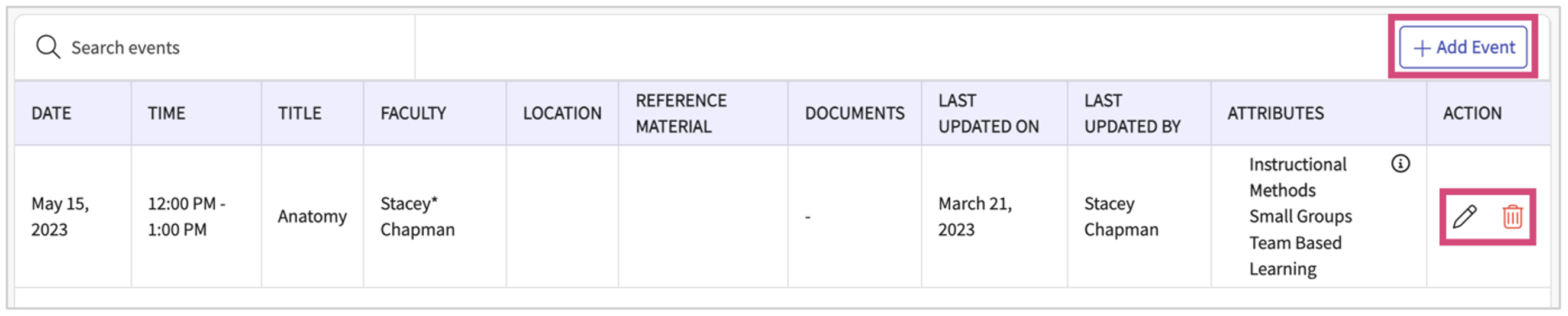The height and width of the screenshot is (316, 1568).
Task: Sort by the DATE column header
Action: (x=51, y=113)
